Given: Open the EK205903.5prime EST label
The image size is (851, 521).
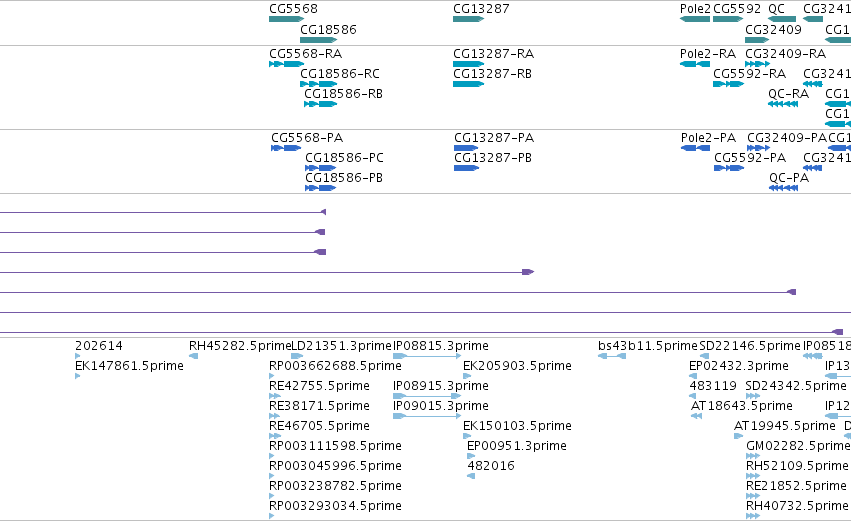Looking at the screenshot, I should 517,366.
